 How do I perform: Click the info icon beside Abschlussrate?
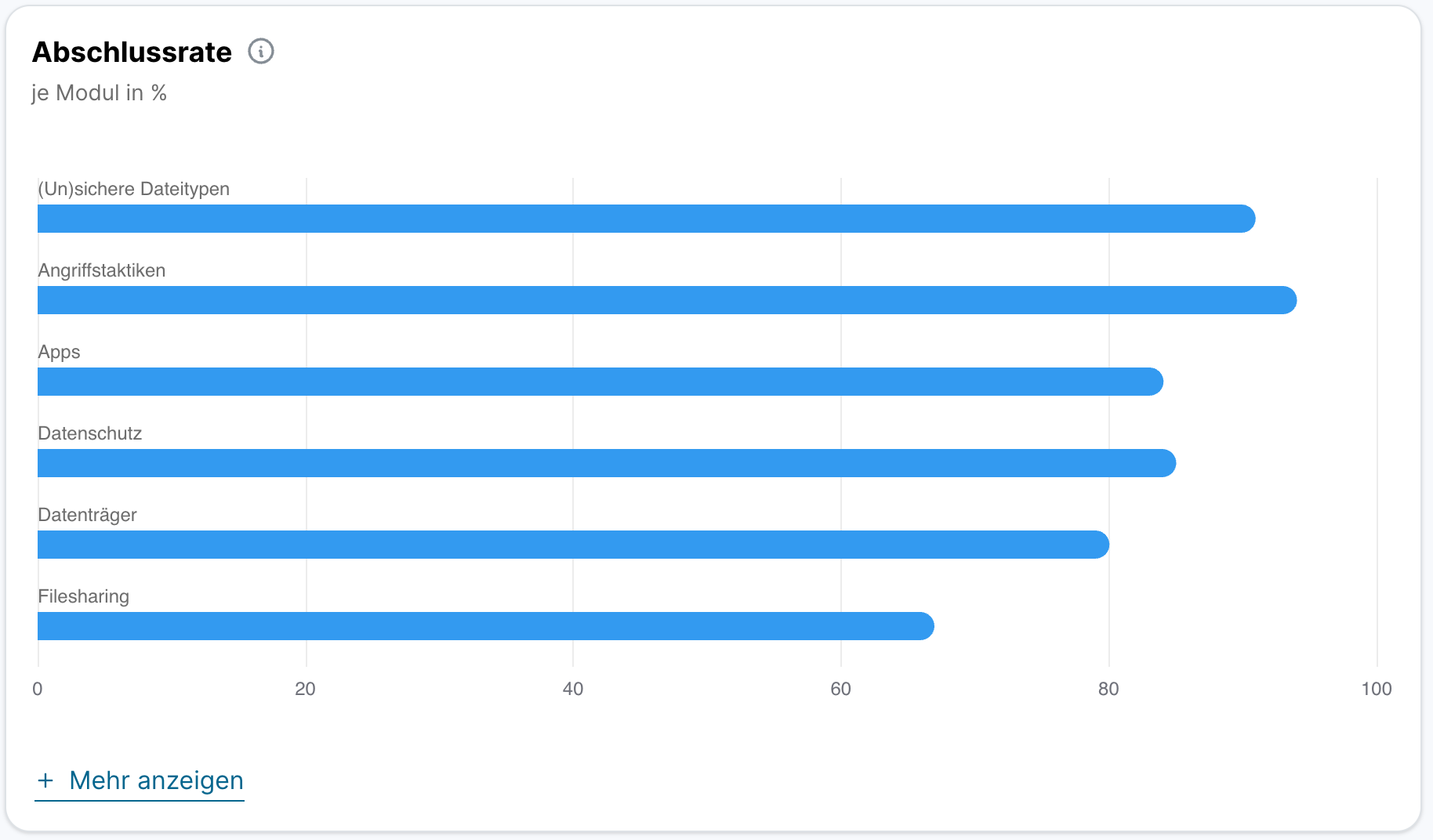pyautogui.click(x=261, y=52)
